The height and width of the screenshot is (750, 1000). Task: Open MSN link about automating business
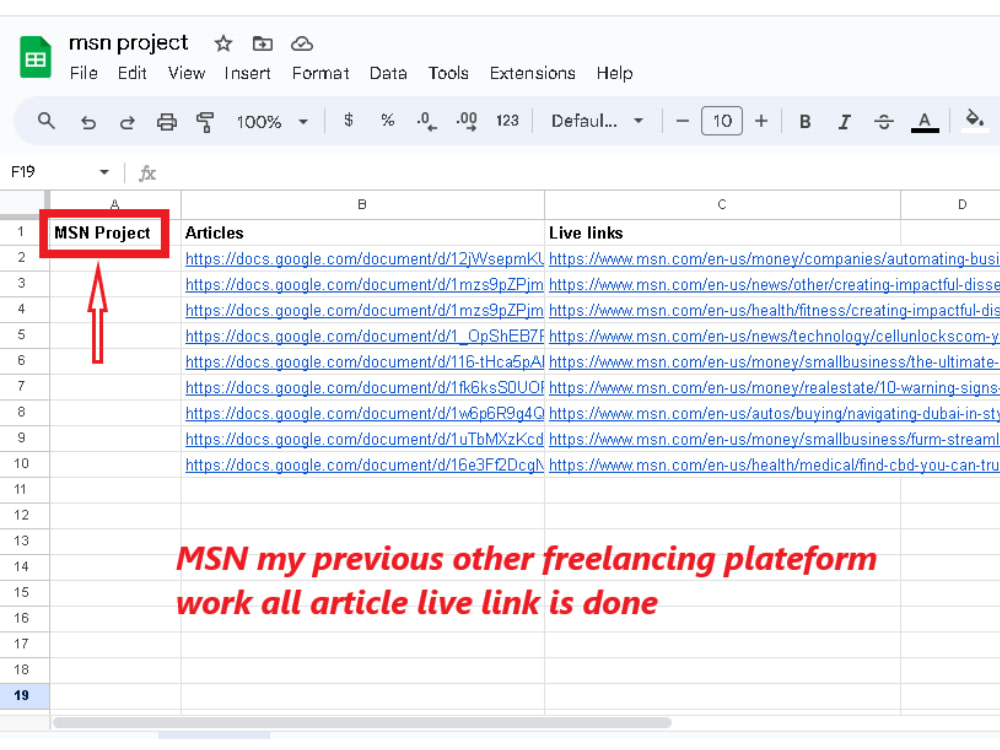[774, 259]
